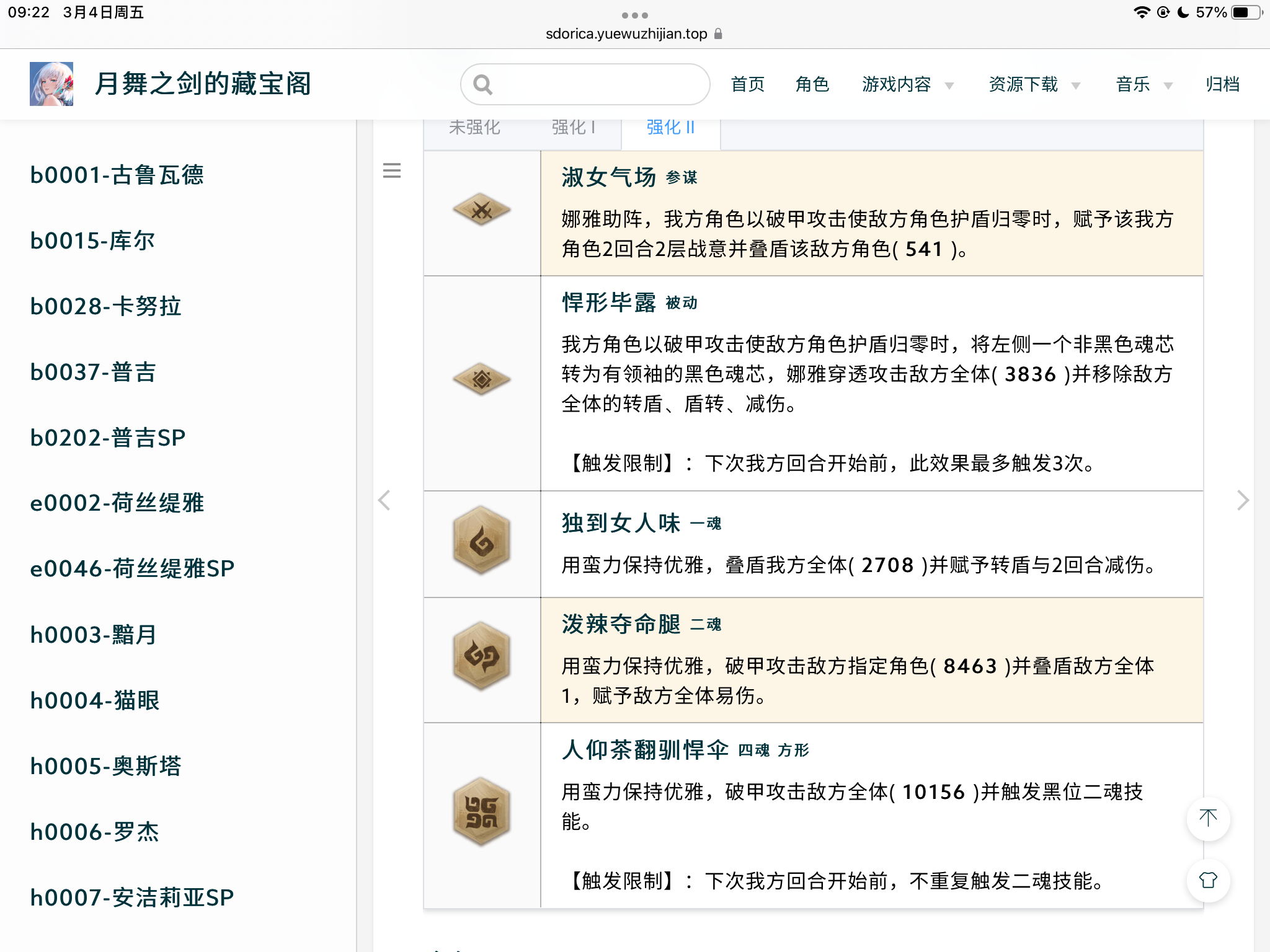Click the shield value 2708
Image resolution: width=1270 pixels, height=952 pixels.
[x=887, y=565]
